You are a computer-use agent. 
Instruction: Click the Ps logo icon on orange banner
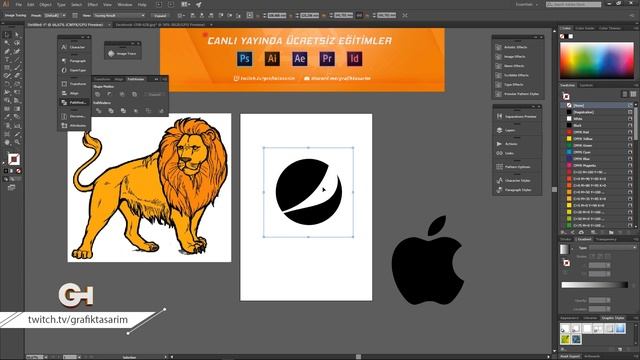click(244, 59)
